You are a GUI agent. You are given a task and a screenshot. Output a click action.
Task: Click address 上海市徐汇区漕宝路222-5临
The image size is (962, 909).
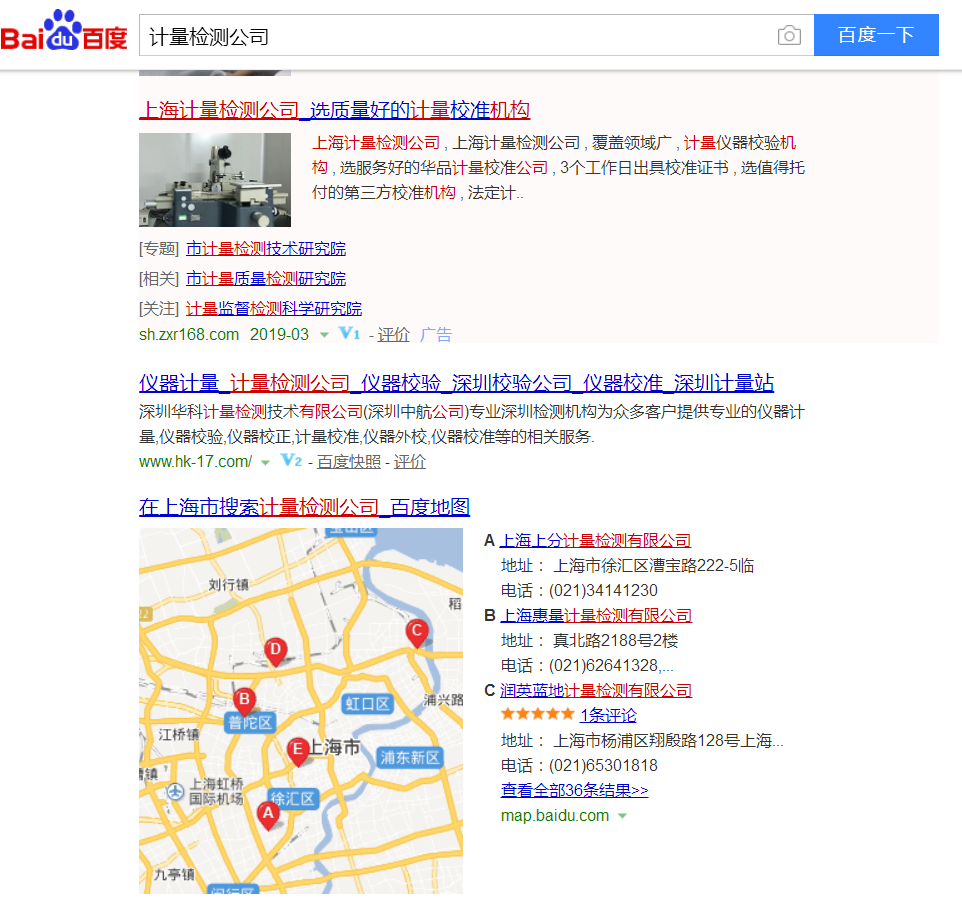pyautogui.click(x=653, y=565)
